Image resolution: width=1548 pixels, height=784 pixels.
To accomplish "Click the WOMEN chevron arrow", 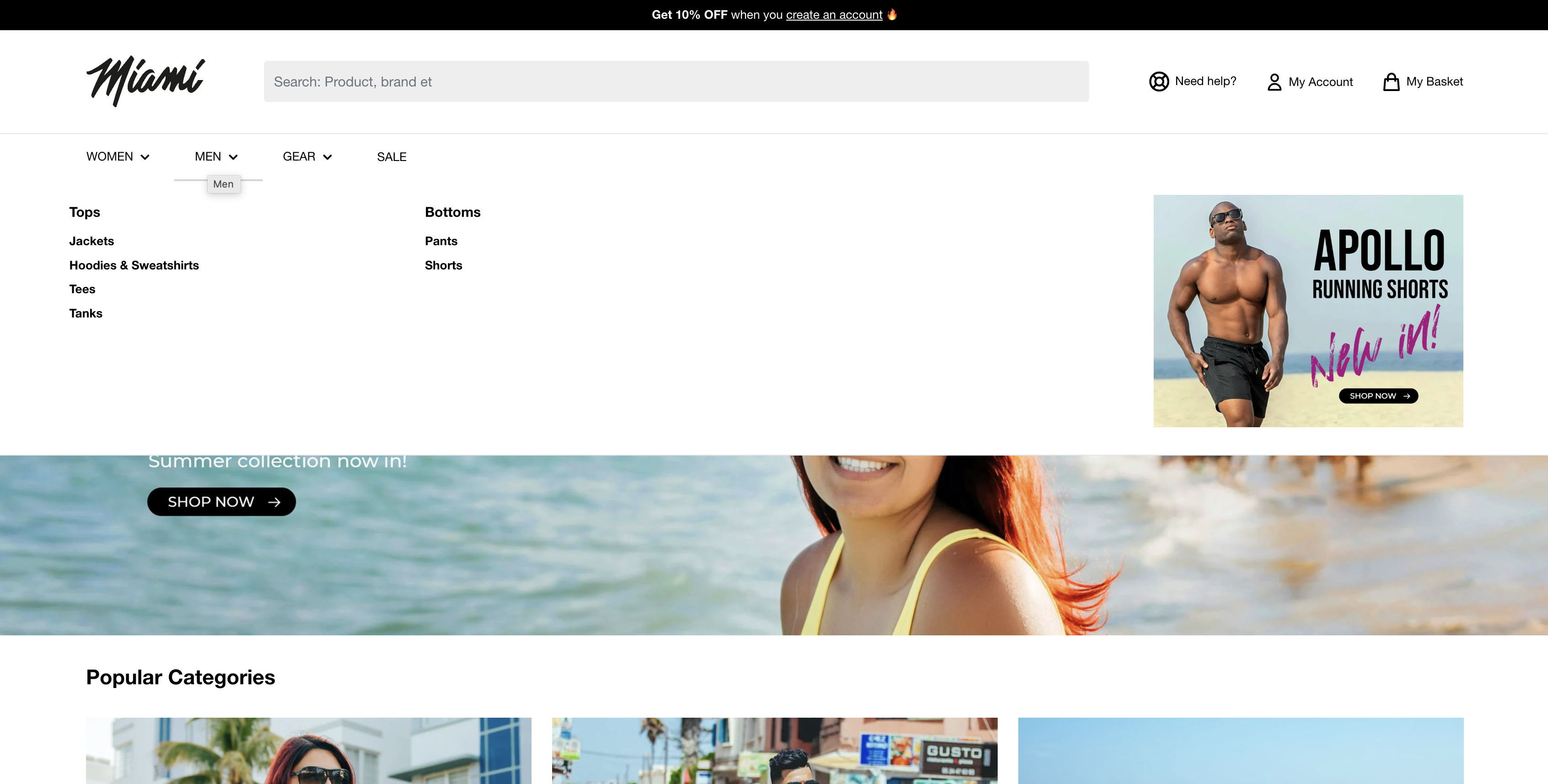I will click(145, 157).
